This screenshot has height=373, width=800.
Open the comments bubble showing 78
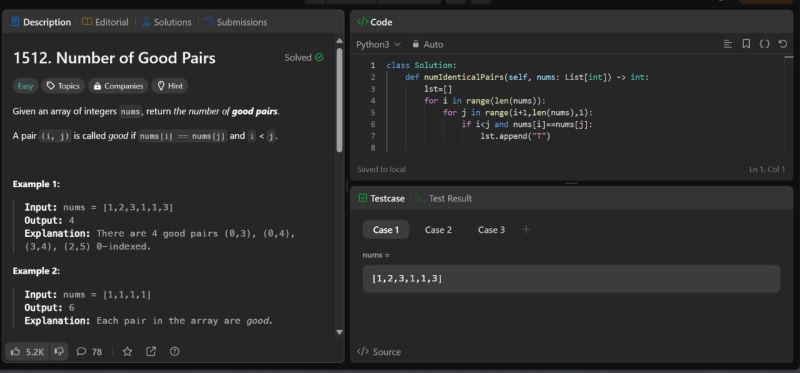89,352
